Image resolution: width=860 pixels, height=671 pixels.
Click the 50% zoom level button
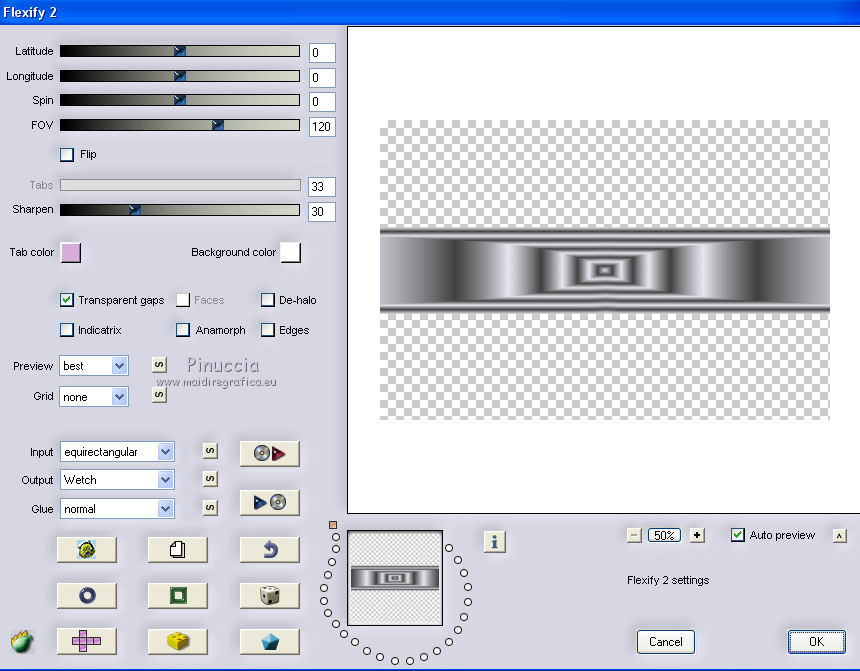tap(664, 535)
